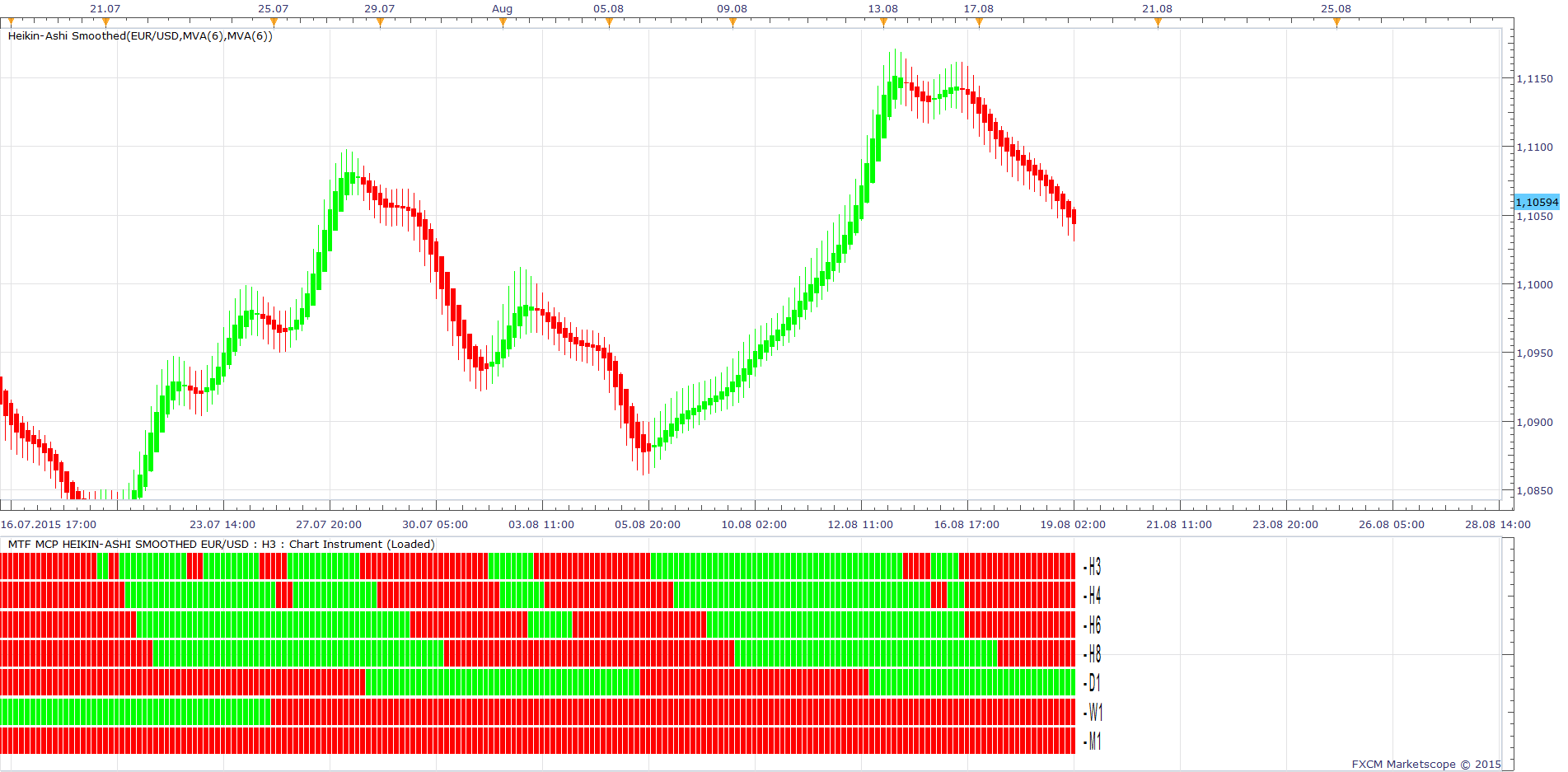Click the W1 timeframe row label

[x=1093, y=712]
